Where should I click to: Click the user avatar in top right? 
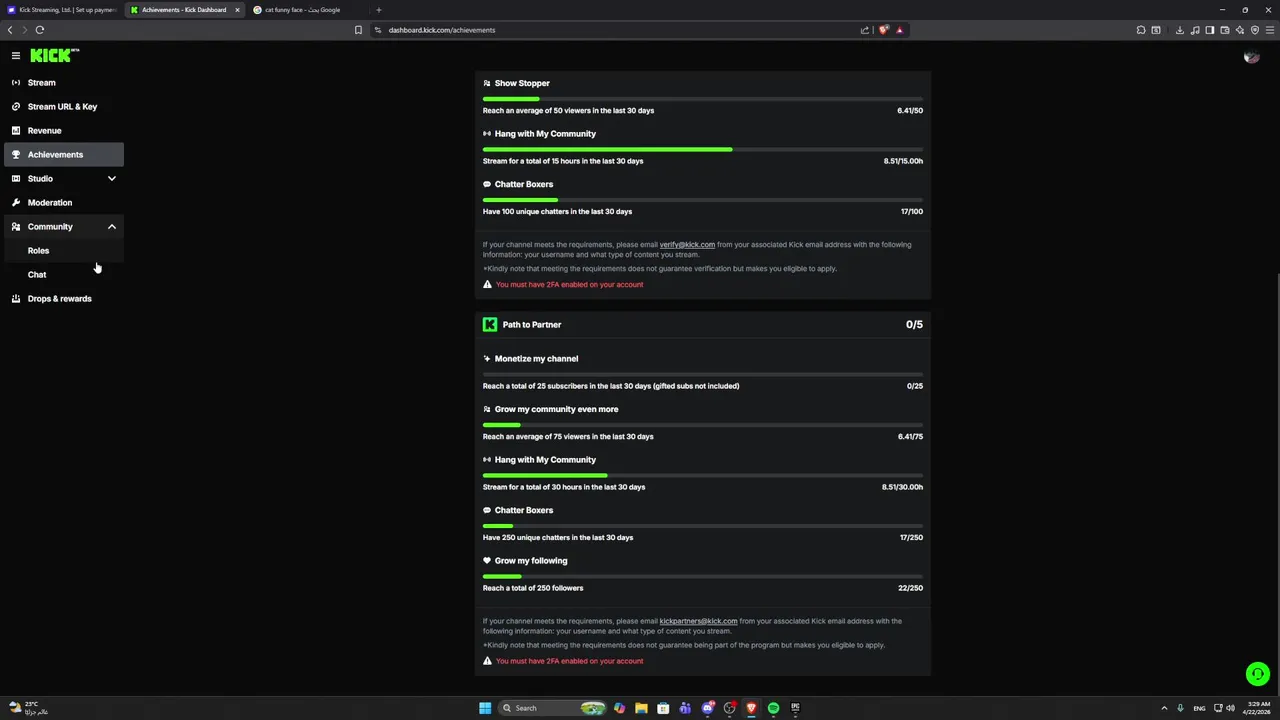(x=1251, y=57)
